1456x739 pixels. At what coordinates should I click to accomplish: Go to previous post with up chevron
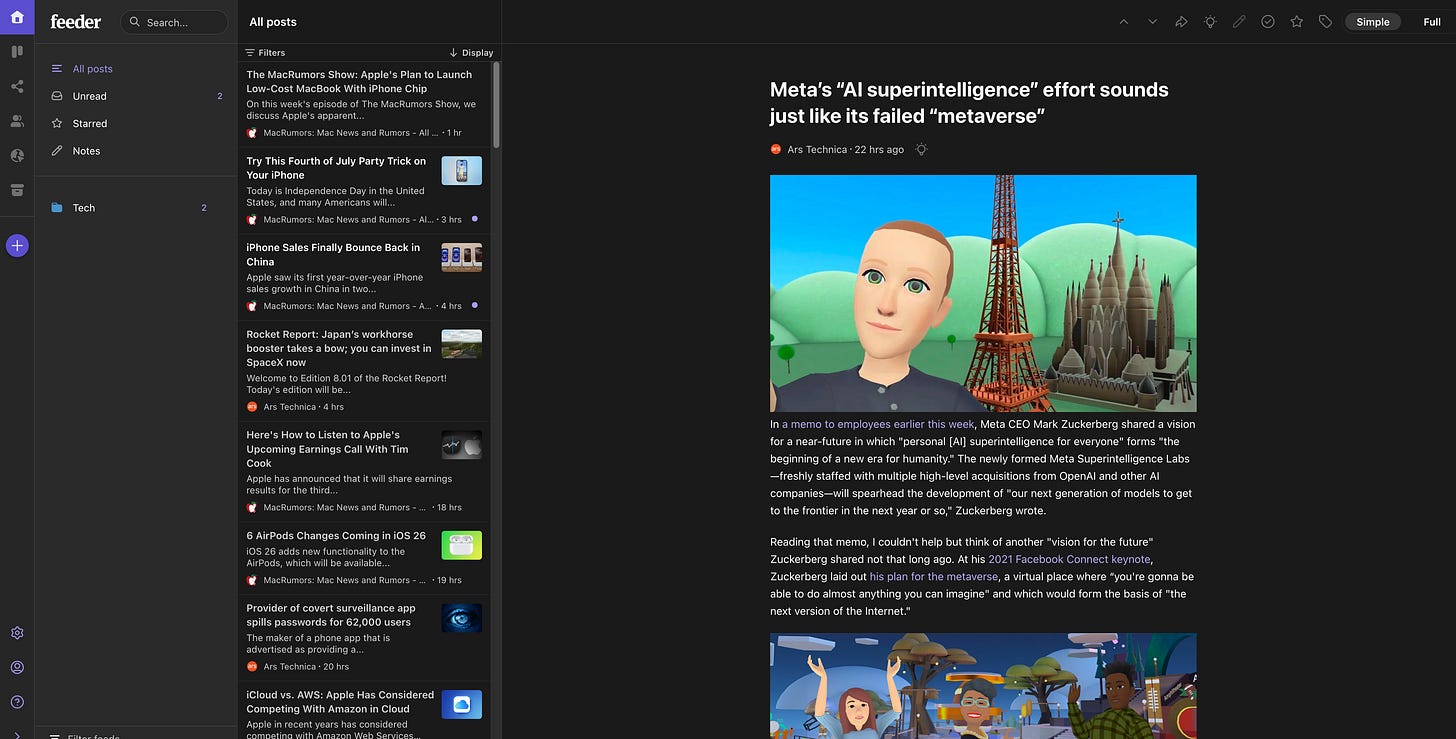(1124, 21)
